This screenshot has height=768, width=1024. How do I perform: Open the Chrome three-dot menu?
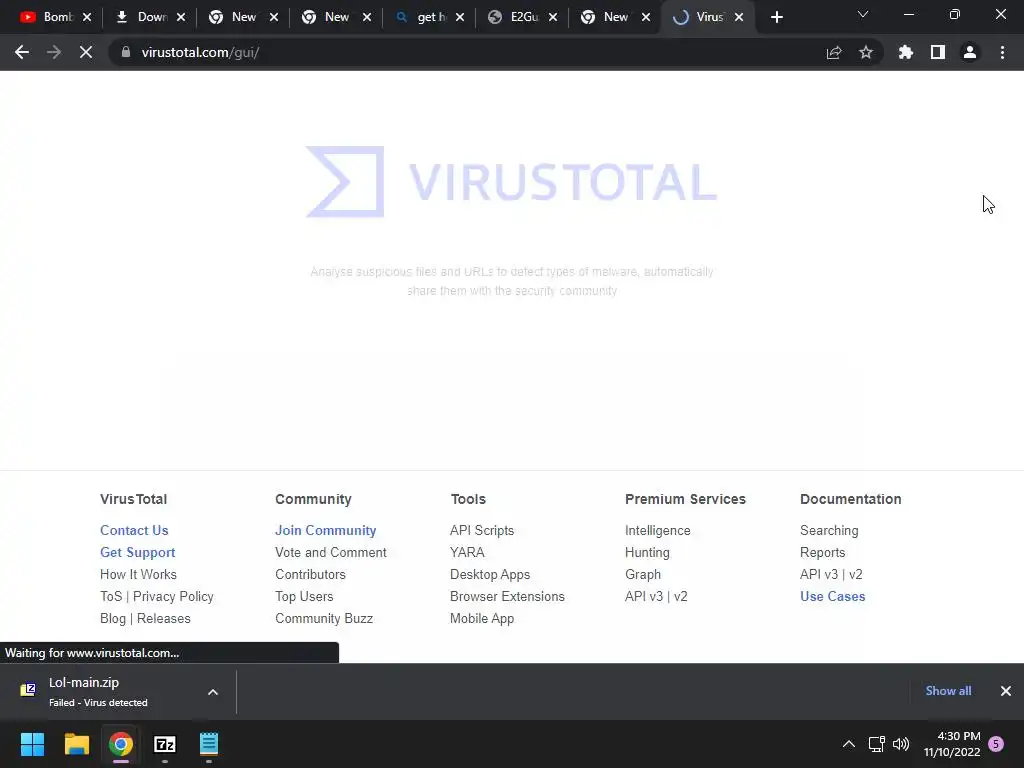[x=1002, y=52]
